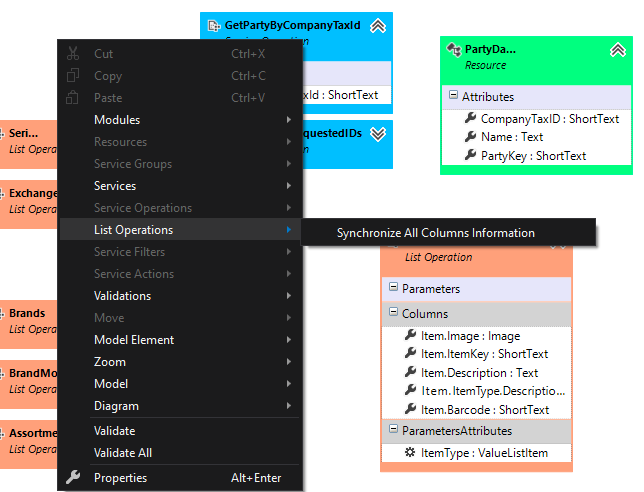Click wrench icon beside Item.Barcode column
644x492 pixels.
click(x=410, y=409)
